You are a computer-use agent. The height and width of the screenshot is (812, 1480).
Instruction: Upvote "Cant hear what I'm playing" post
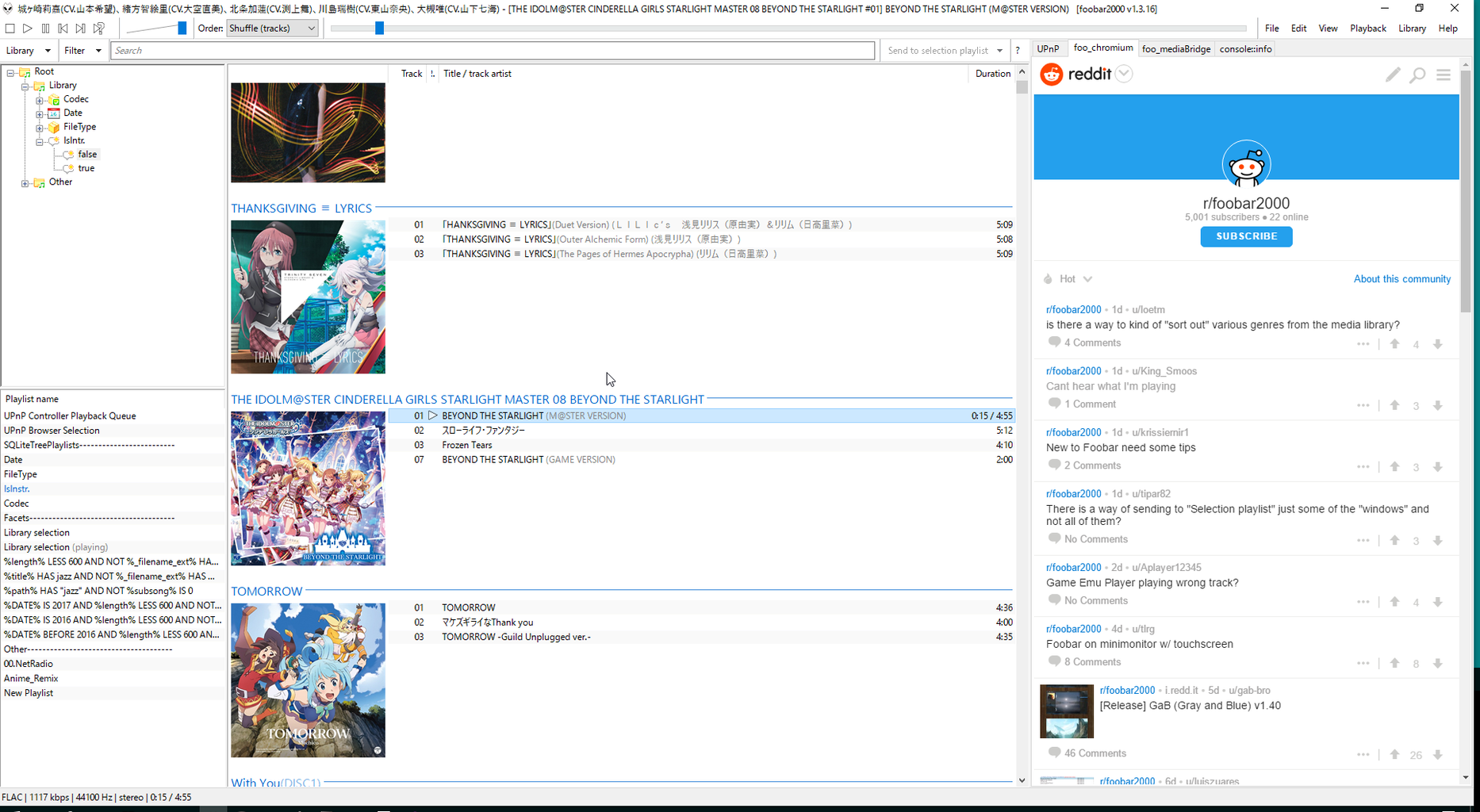click(1394, 405)
